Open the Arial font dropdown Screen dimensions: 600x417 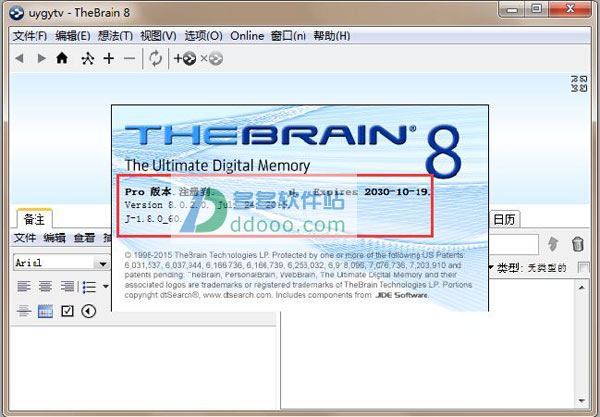[x=62, y=263]
